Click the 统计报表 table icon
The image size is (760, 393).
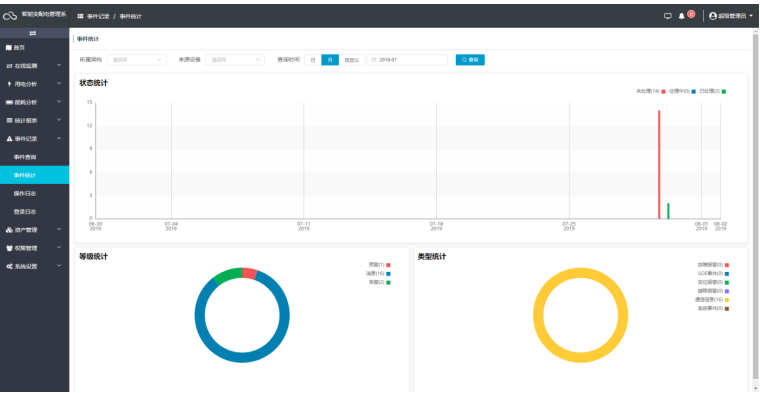click(x=9, y=120)
